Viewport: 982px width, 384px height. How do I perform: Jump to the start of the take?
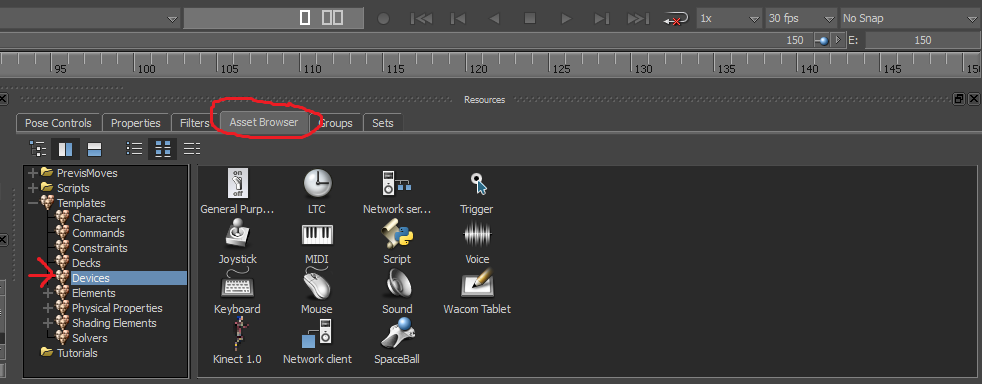[421, 19]
